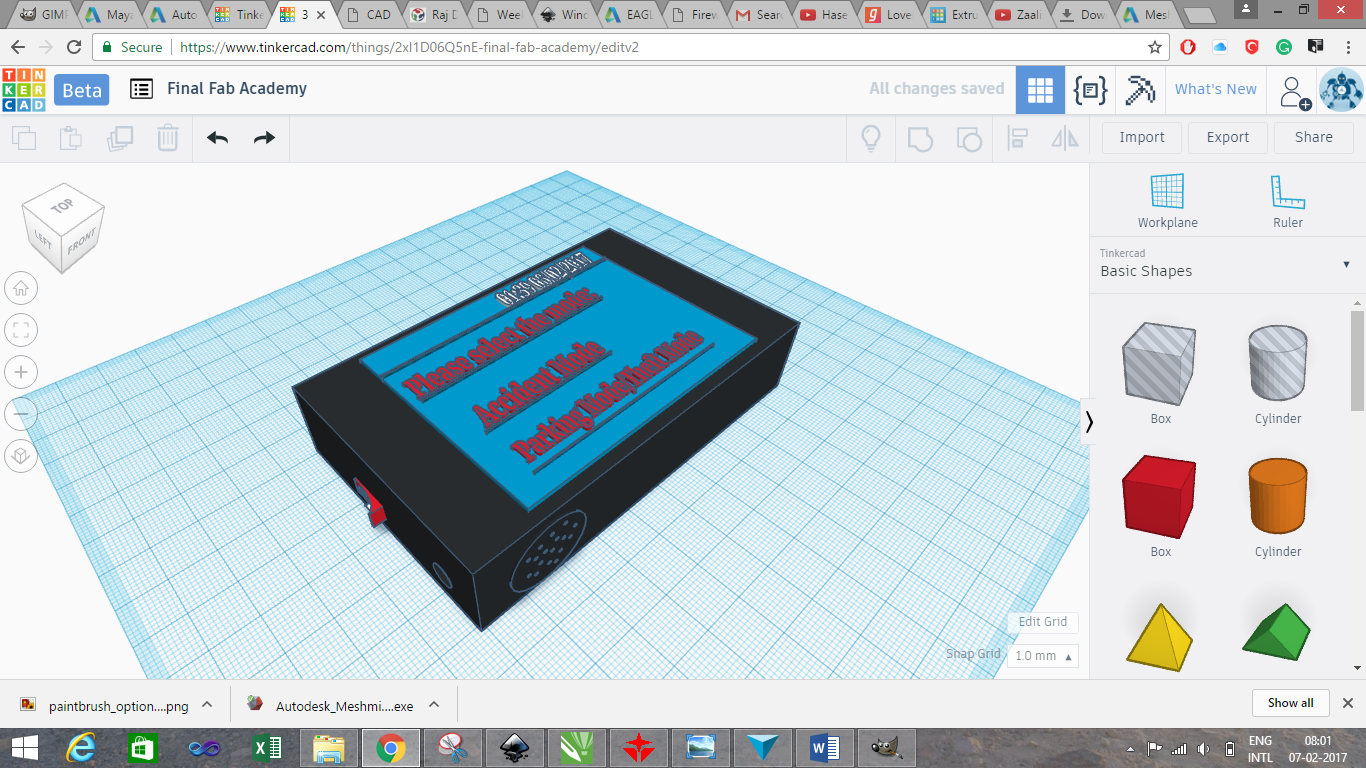Select the red Box shape

(1160, 498)
